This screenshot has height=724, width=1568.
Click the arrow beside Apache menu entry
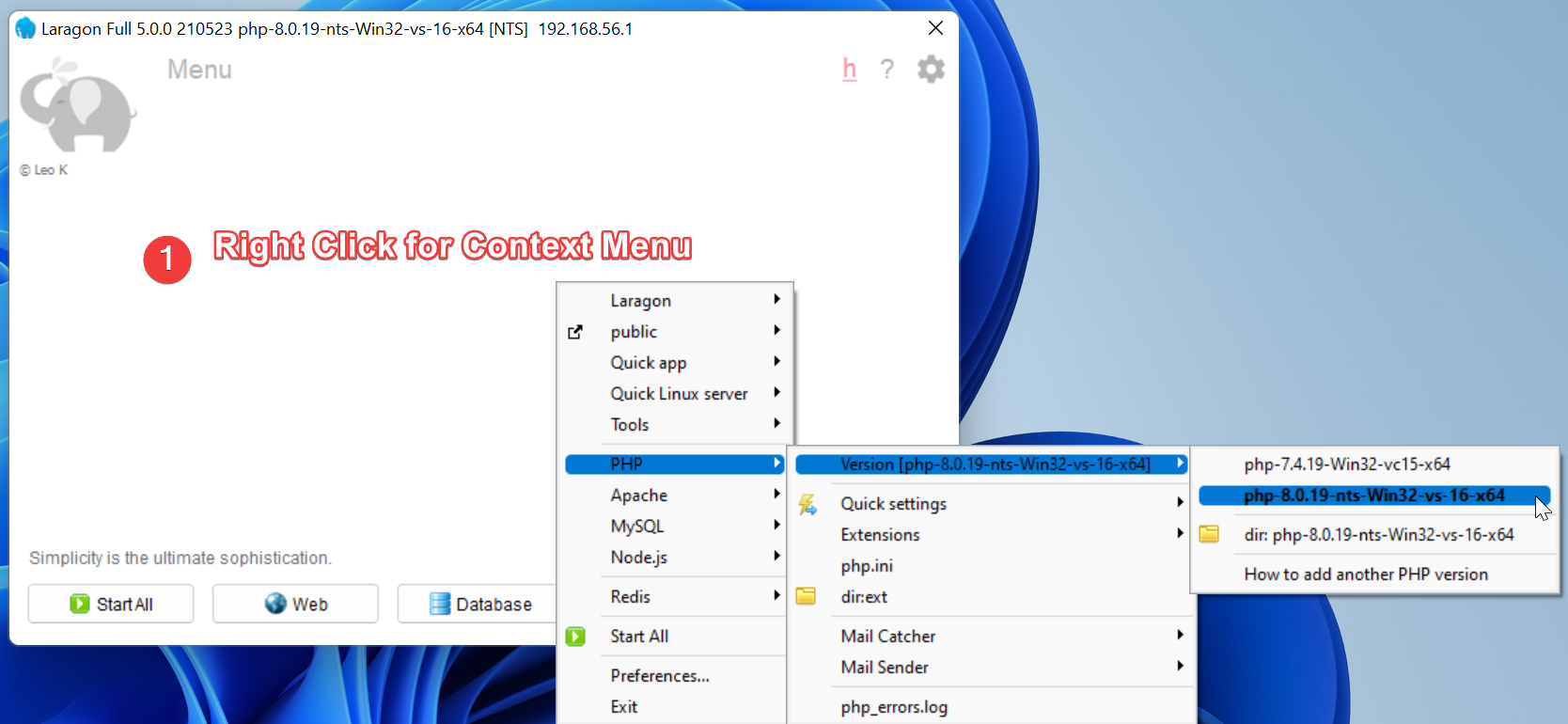click(776, 494)
